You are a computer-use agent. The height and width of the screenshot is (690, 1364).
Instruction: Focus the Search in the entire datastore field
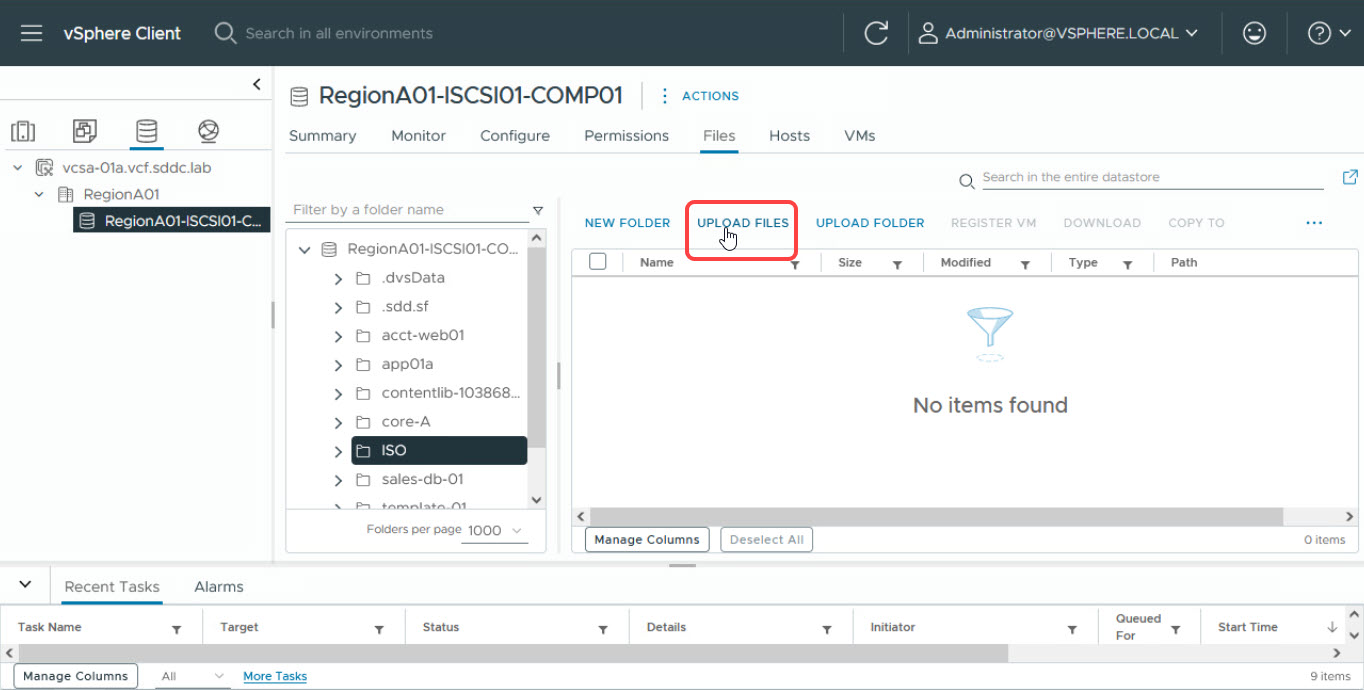[x=1152, y=177]
